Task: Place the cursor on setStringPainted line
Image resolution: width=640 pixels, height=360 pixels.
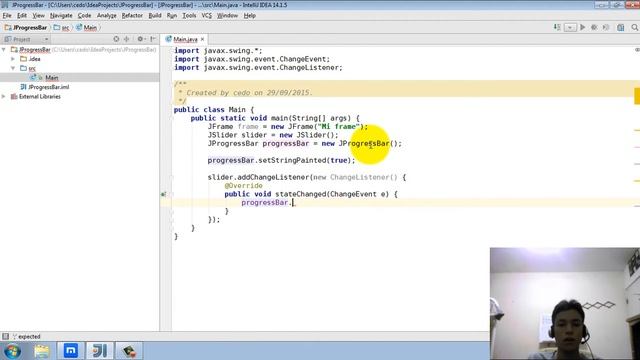Action: pyautogui.click(x=282, y=160)
